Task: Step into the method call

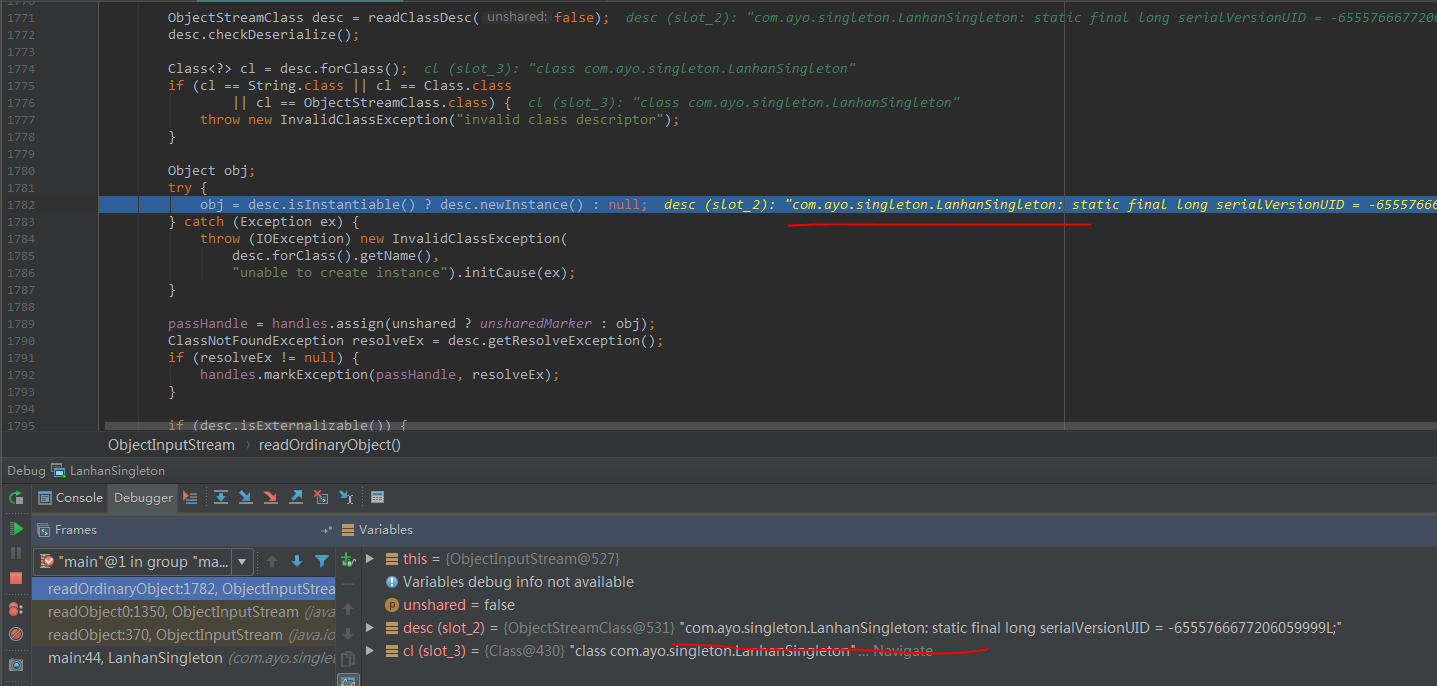Action: (x=245, y=497)
